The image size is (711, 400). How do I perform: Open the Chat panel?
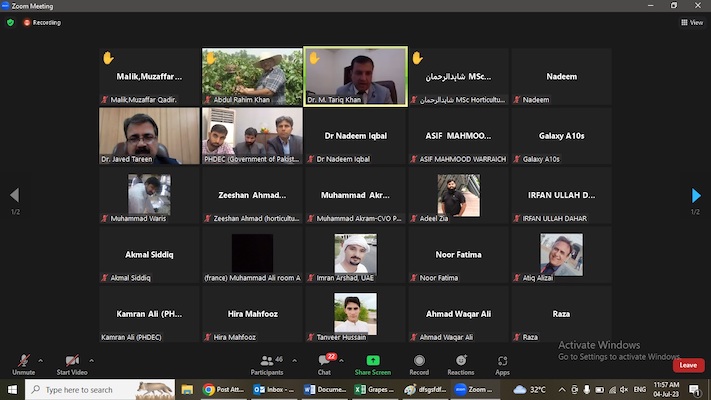coord(324,361)
